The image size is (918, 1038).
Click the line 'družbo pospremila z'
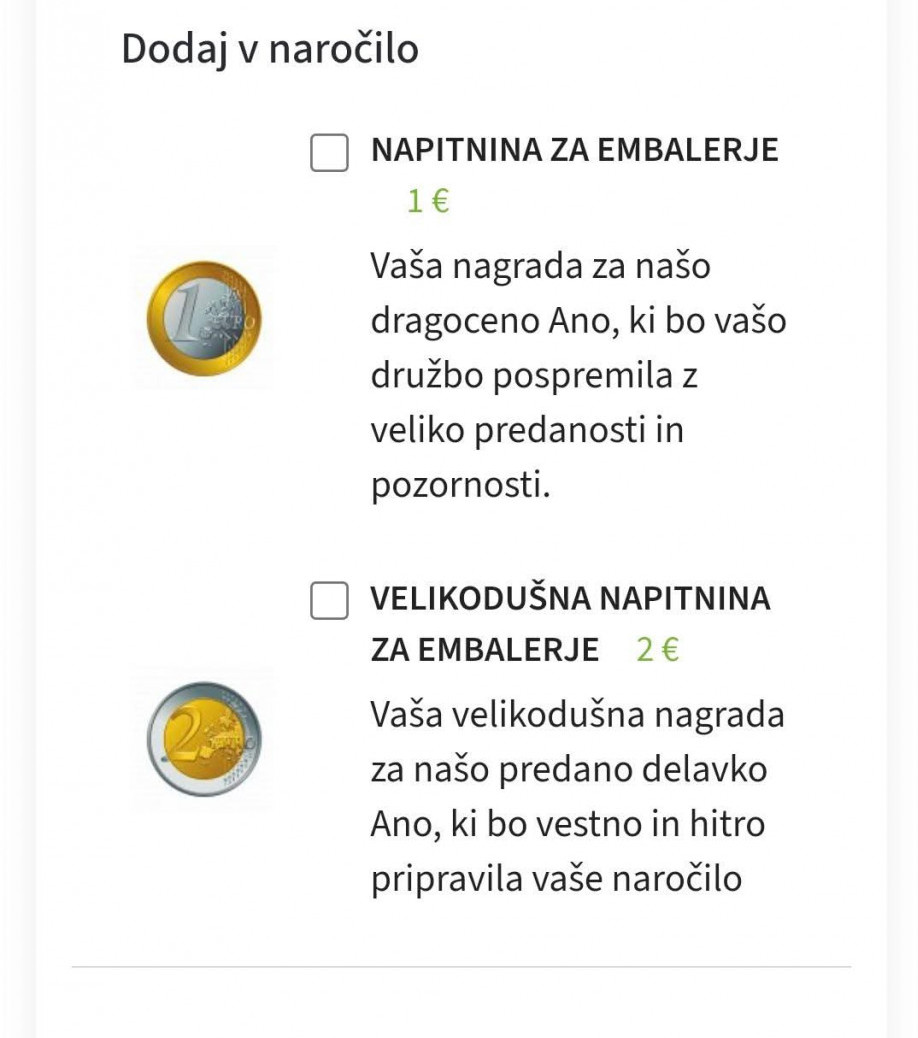coord(534,376)
